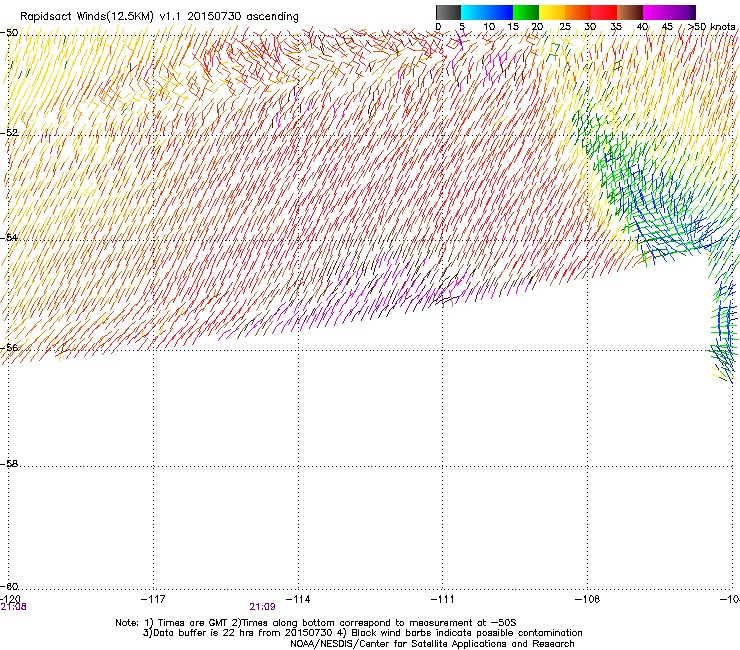The height and width of the screenshot is (650, 740).
Task: Click the cyan 5-10 knots legend swatch
Action: tap(474, 12)
